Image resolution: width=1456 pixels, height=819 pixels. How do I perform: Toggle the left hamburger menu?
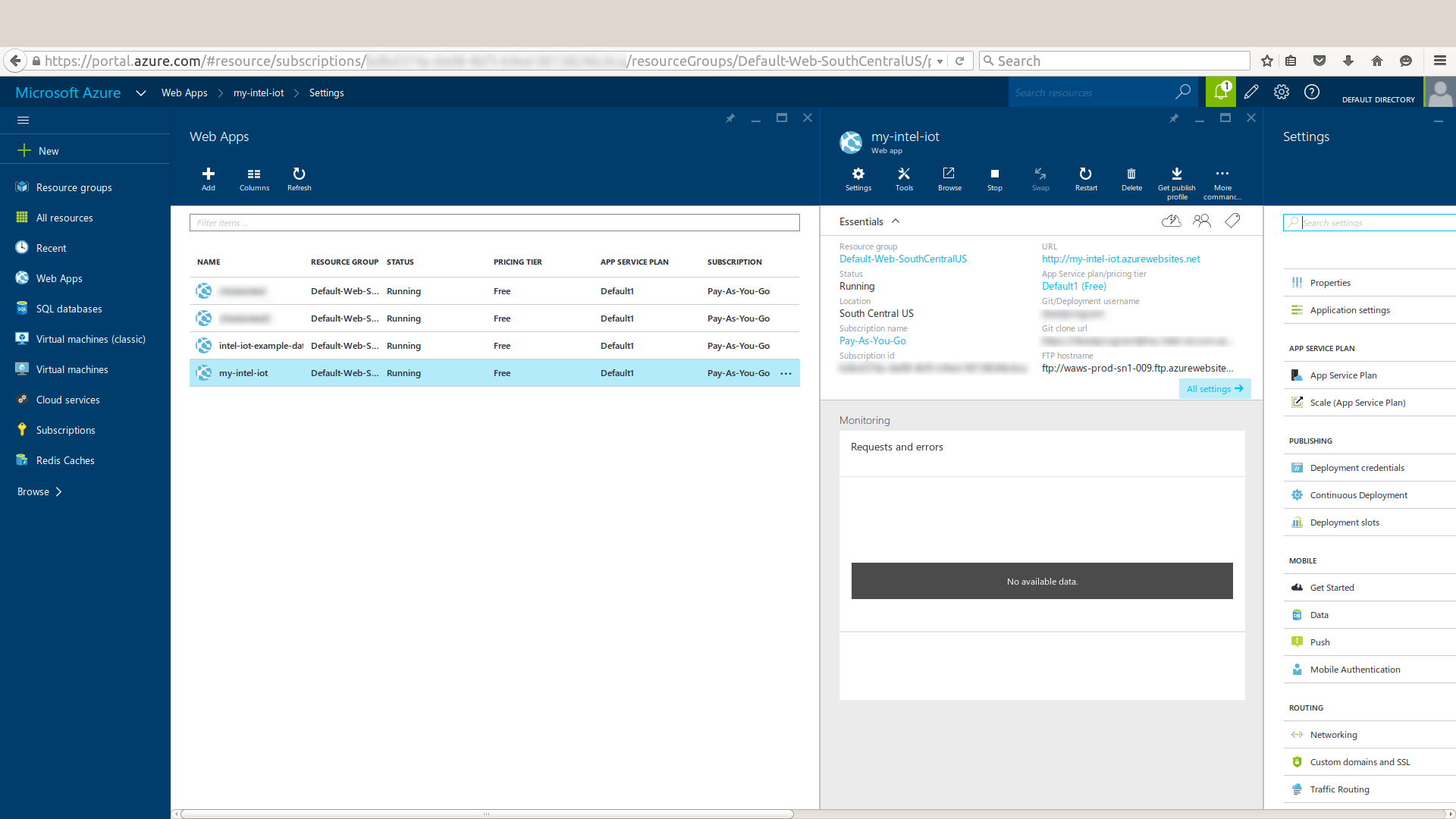tap(23, 120)
